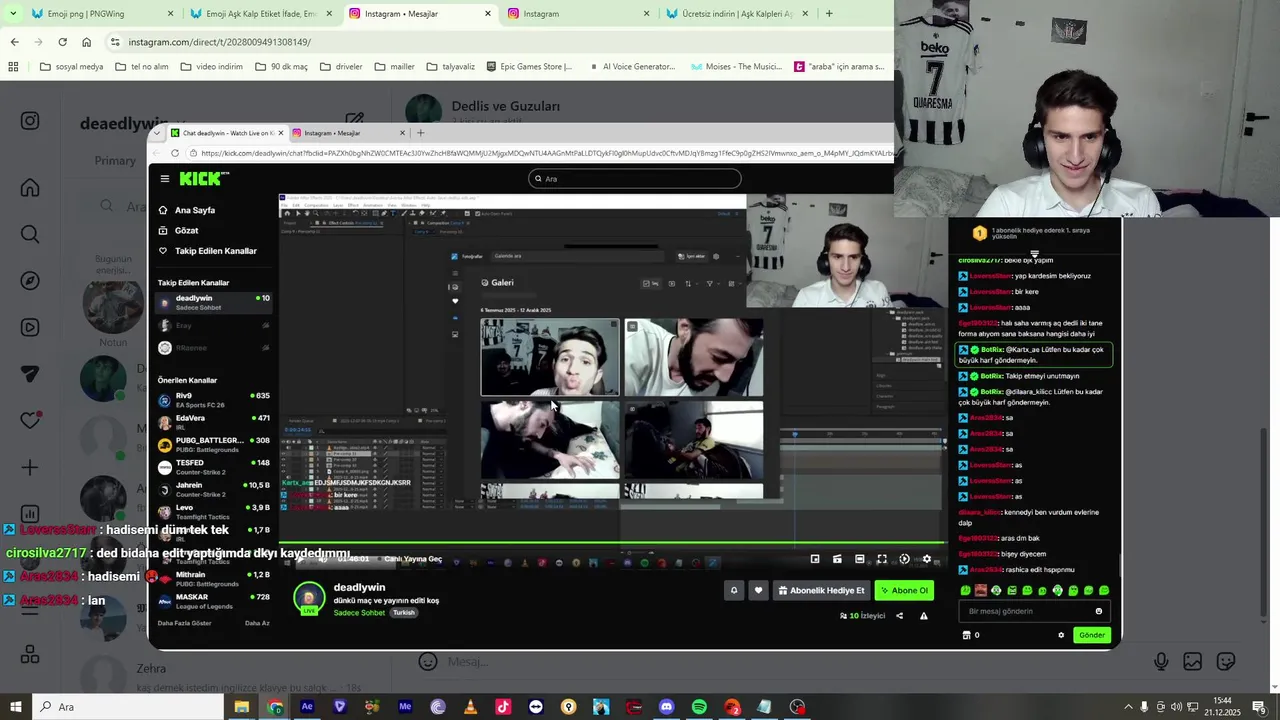Open After Effects from Windows taskbar
Screen dimensions: 1280x720
(307, 707)
